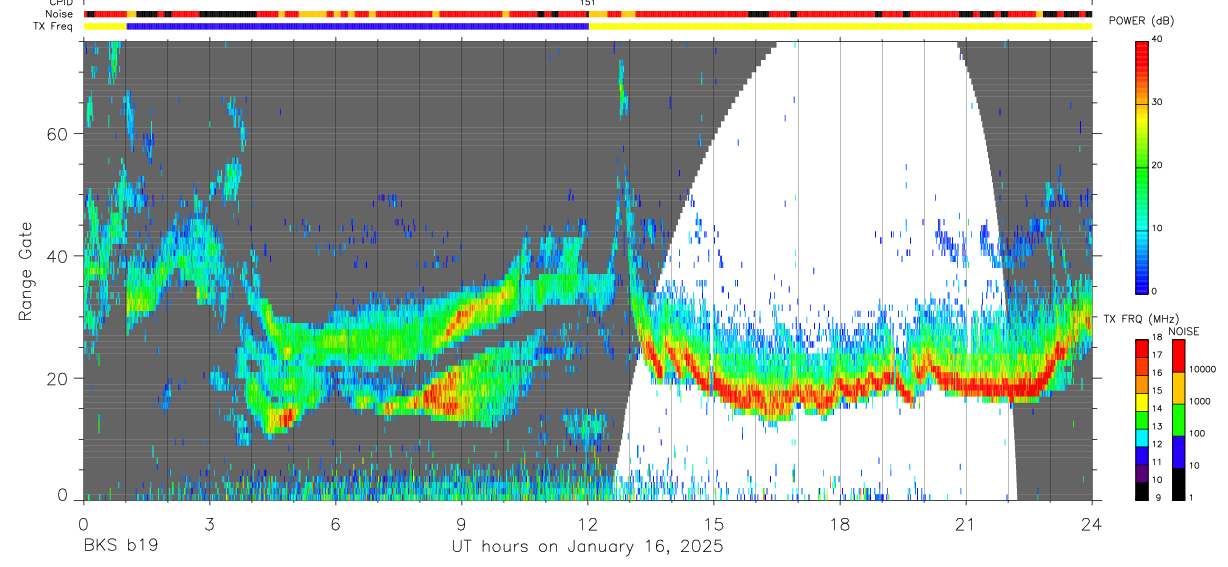Click the '24' tick on the UT hours axis

pyautogui.click(x=1092, y=525)
